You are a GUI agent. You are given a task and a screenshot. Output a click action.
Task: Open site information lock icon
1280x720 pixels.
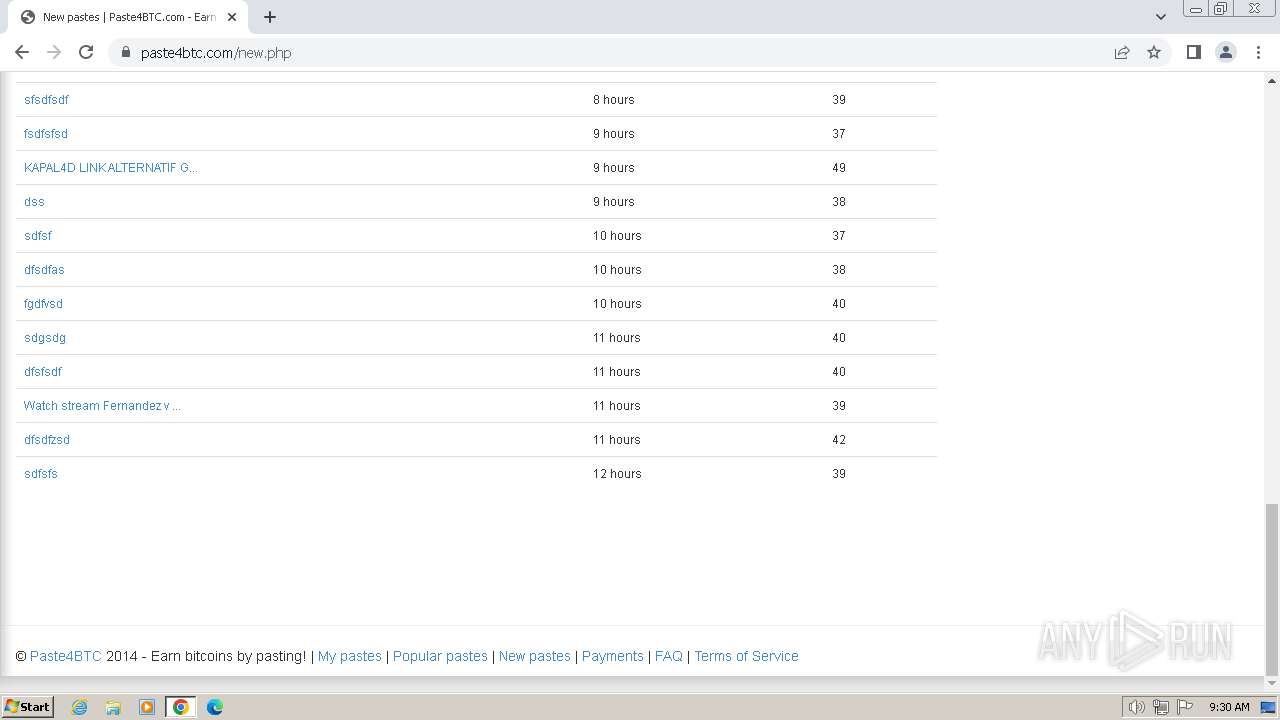click(x=126, y=52)
